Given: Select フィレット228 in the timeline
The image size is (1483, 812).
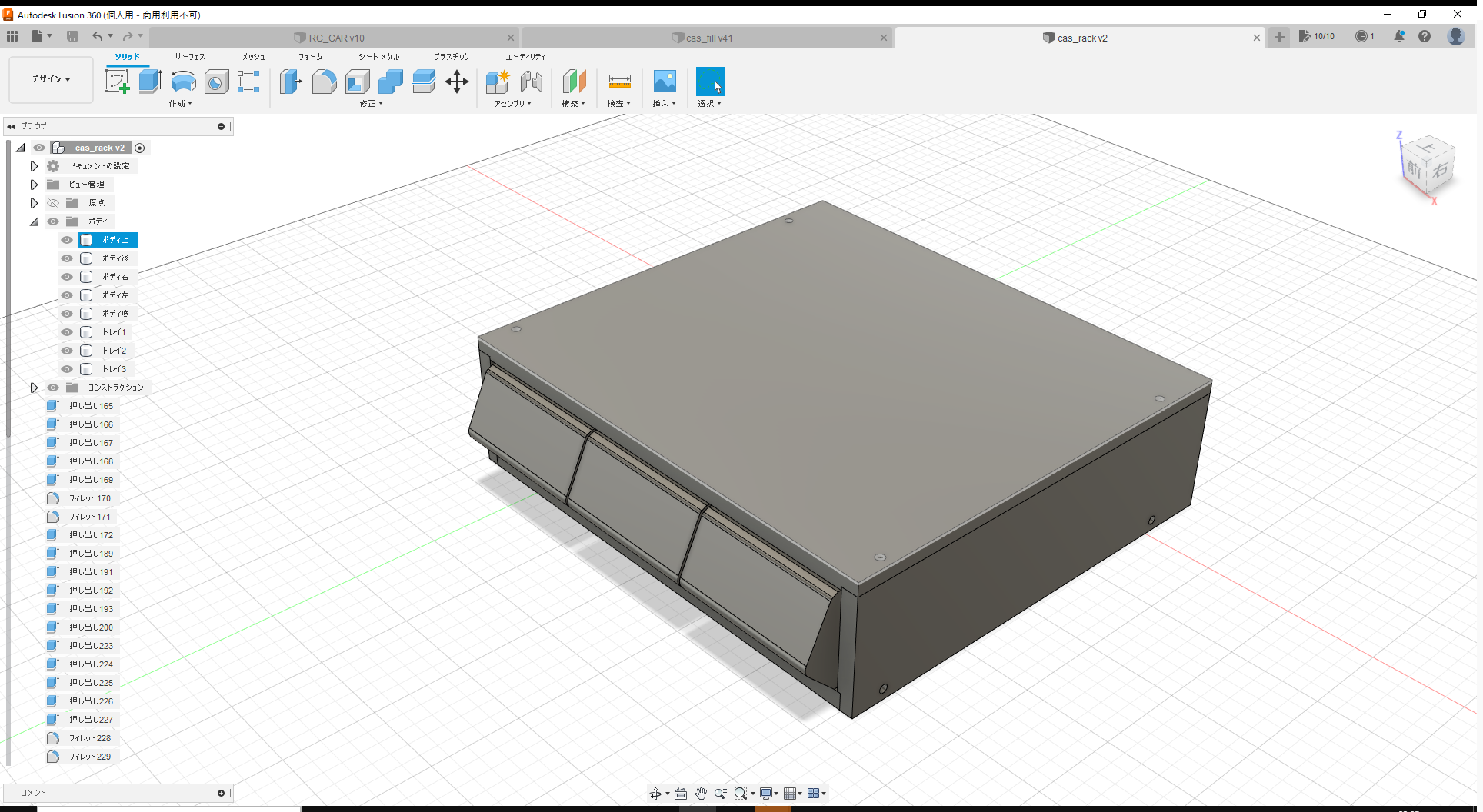Looking at the screenshot, I should pyautogui.click(x=90, y=737).
